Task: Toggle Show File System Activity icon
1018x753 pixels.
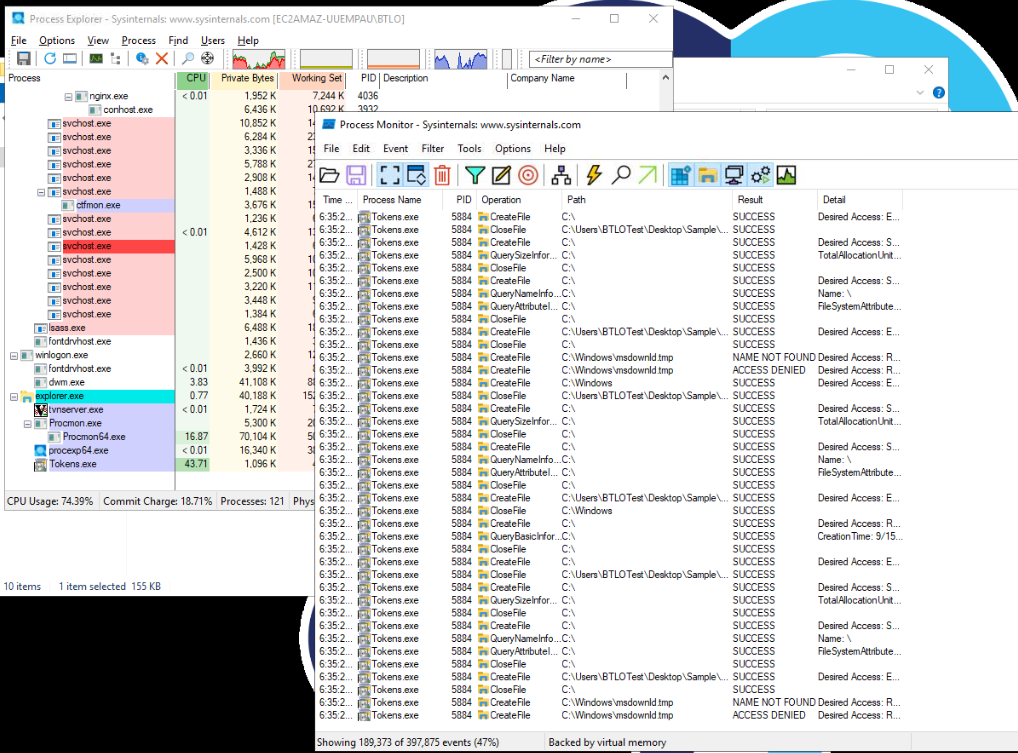Action: (707, 175)
